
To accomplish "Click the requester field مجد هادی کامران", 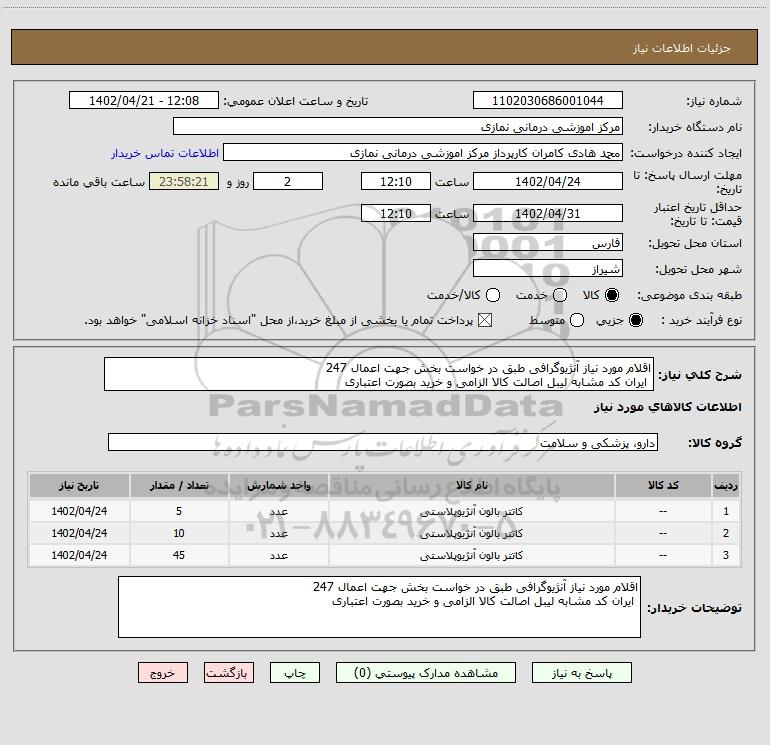I will tap(423, 152).
